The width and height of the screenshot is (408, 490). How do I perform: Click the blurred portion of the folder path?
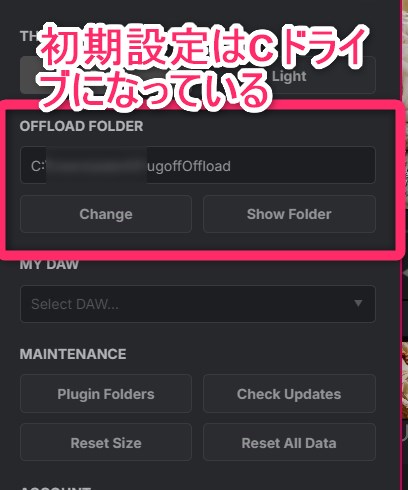96,165
